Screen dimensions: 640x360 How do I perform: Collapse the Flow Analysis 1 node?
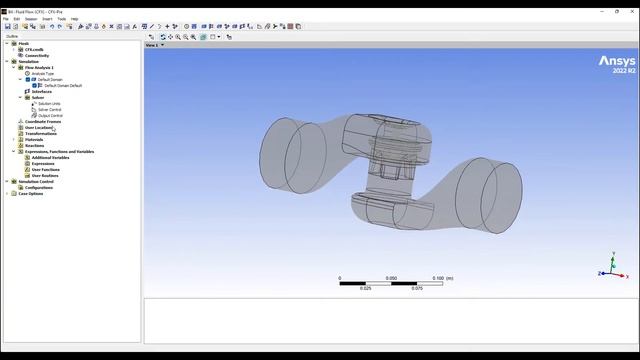coord(13,67)
